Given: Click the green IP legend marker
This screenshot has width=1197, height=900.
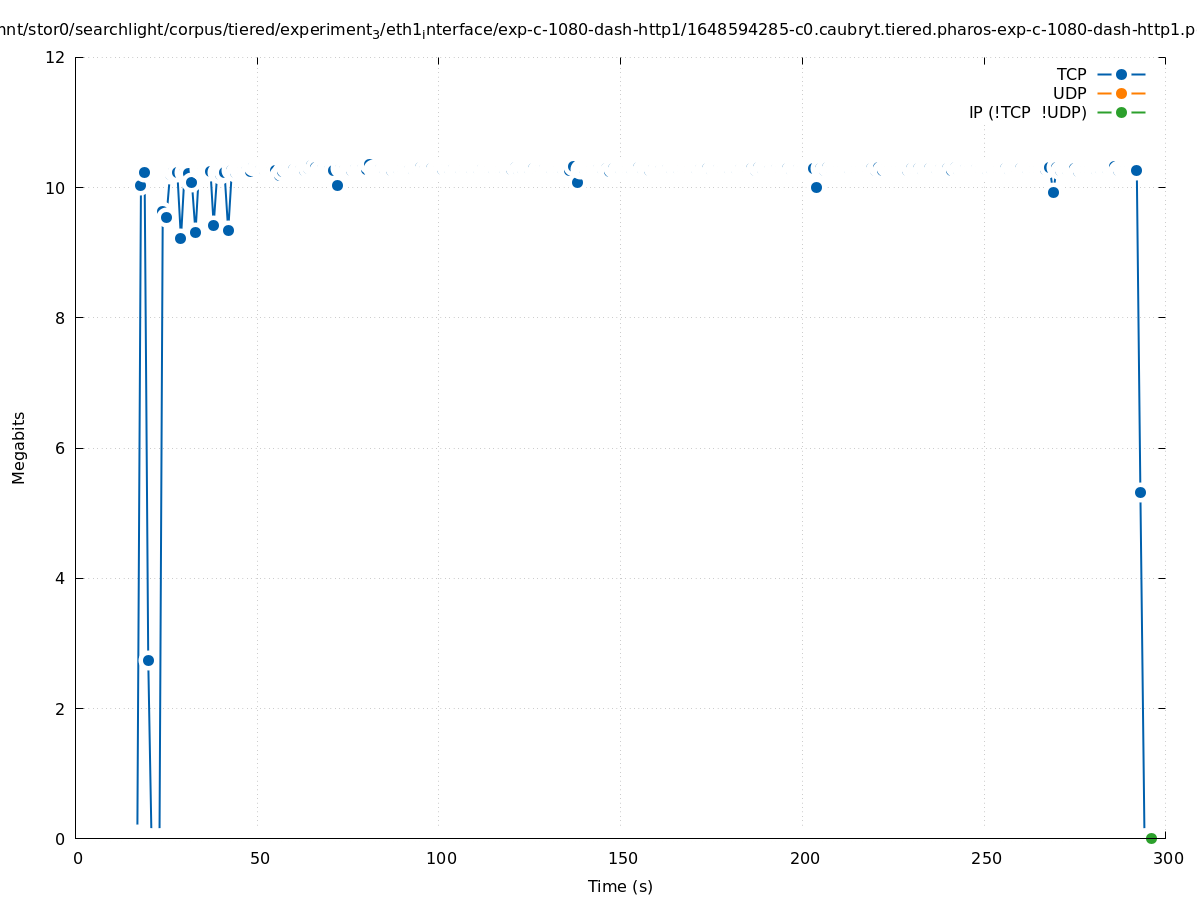Looking at the screenshot, I should pos(1121,112).
